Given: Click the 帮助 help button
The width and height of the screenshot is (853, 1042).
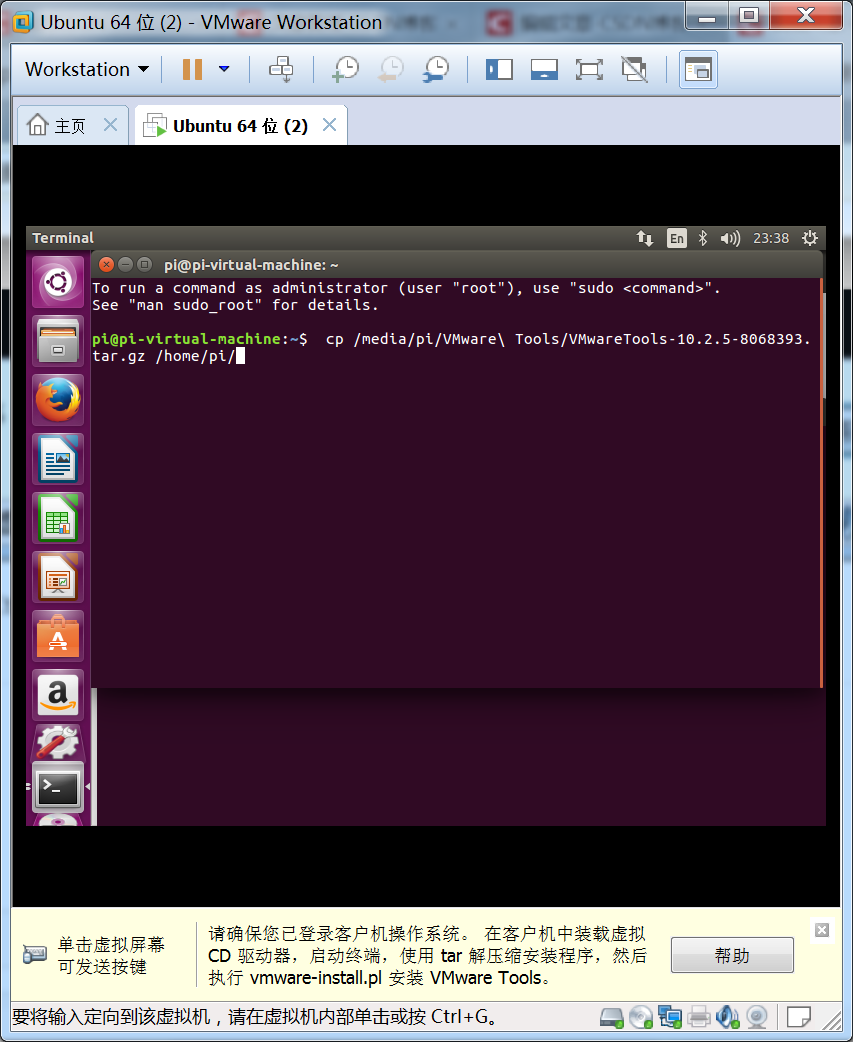Looking at the screenshot, I should 732,956.
